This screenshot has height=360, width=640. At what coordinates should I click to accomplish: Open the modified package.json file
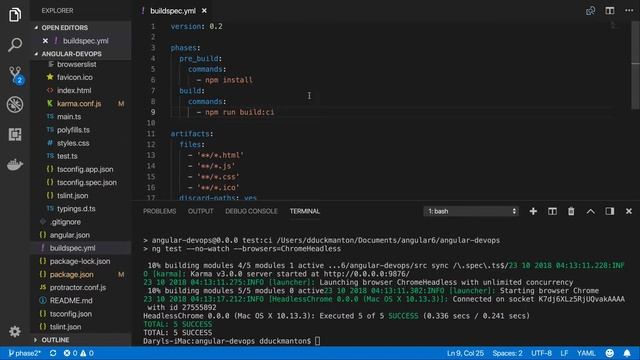tap(71, 275)
